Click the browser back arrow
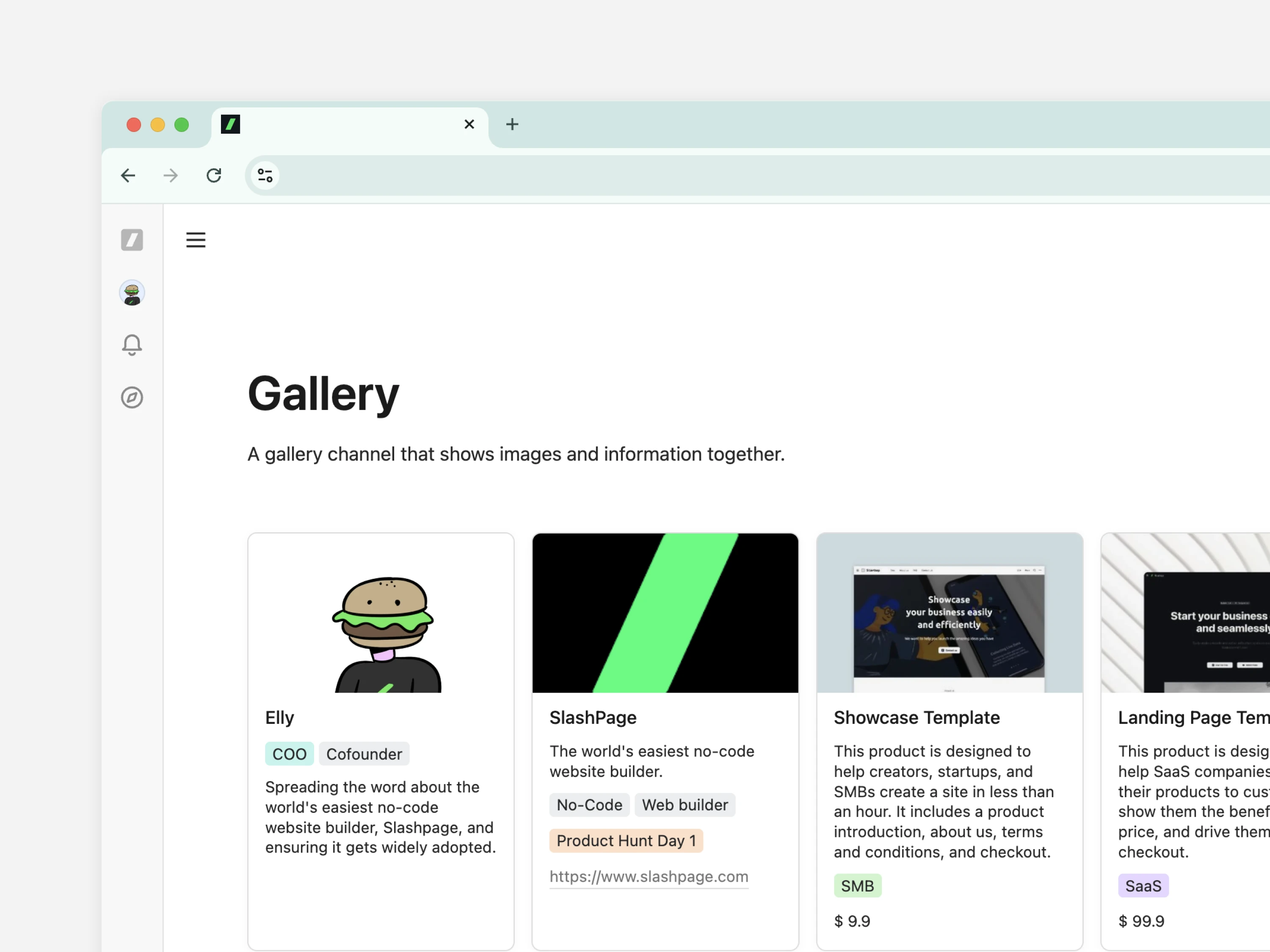 click(x=128, y=175)
